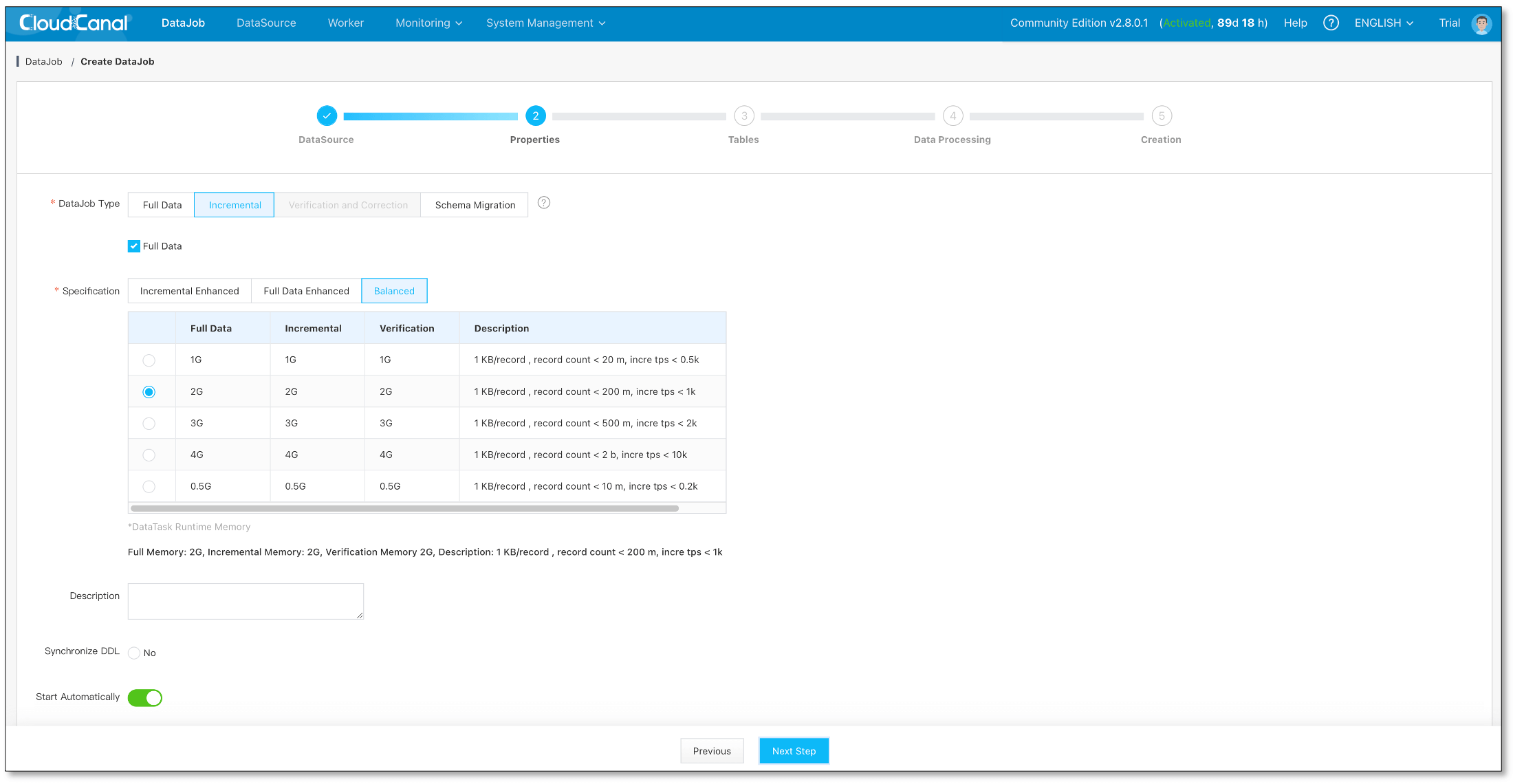Click the completed DataSource step checkmark
This screenshot has width=1513, height=784.
[327, 116]
